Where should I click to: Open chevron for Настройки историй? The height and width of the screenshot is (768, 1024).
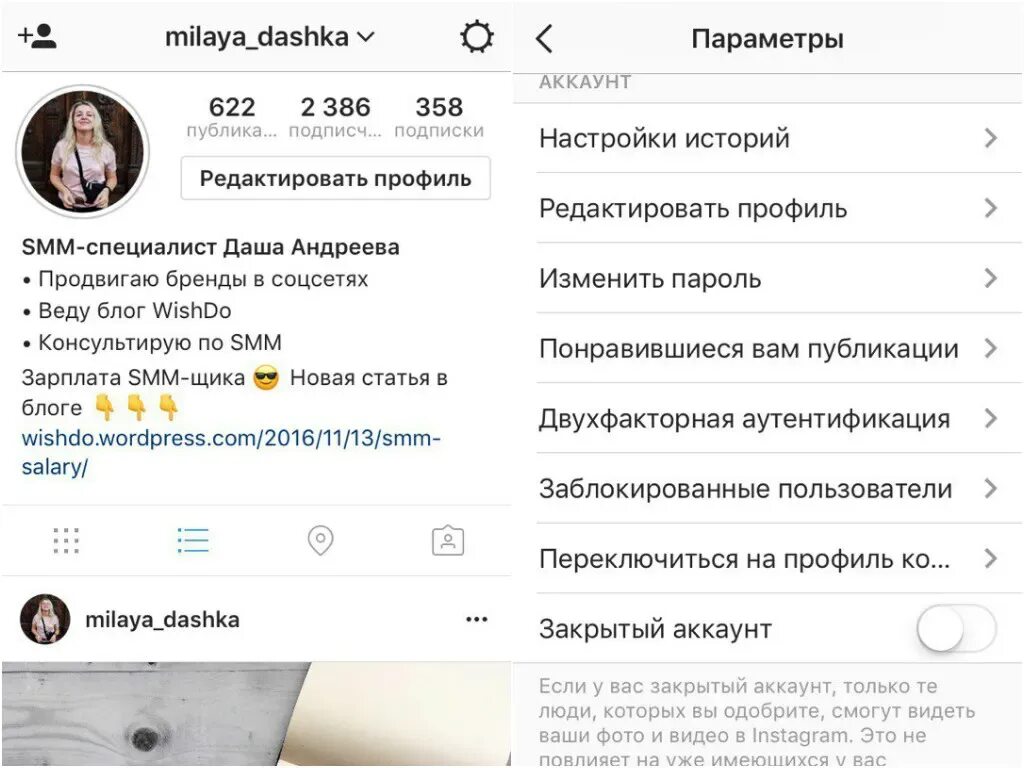(x=991, y=138)
